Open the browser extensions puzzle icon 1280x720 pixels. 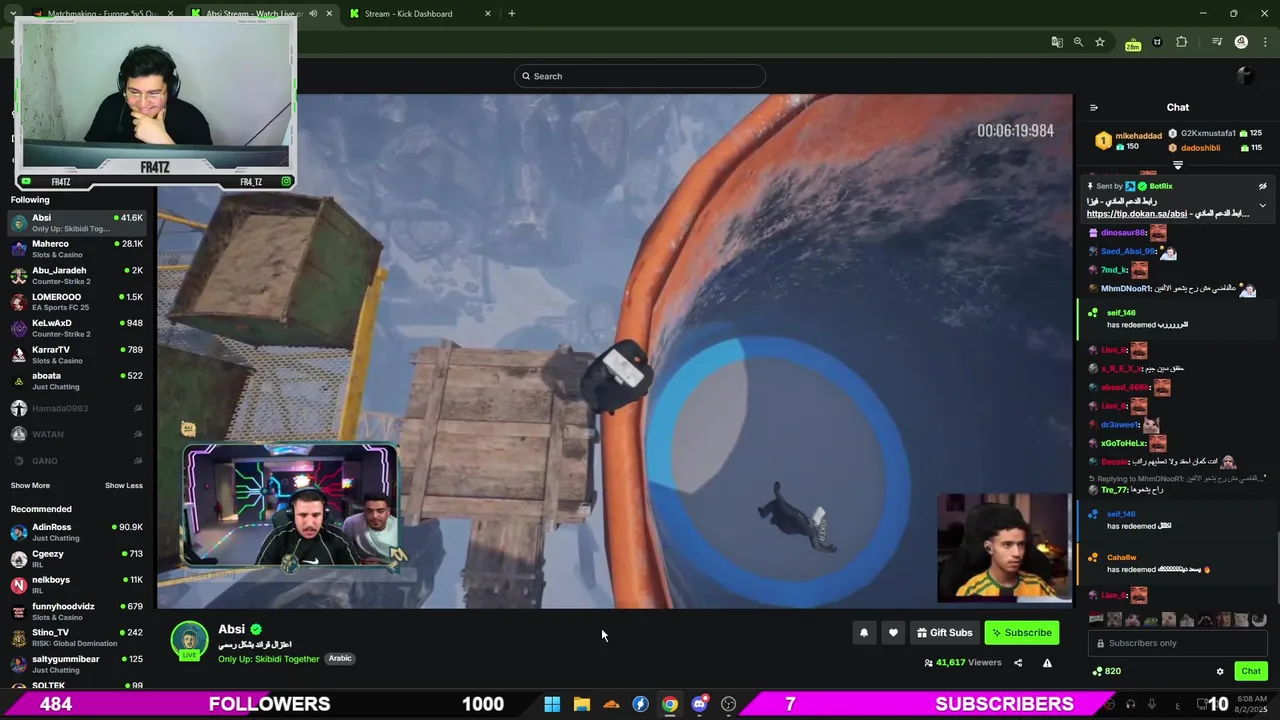point(1182,42)
